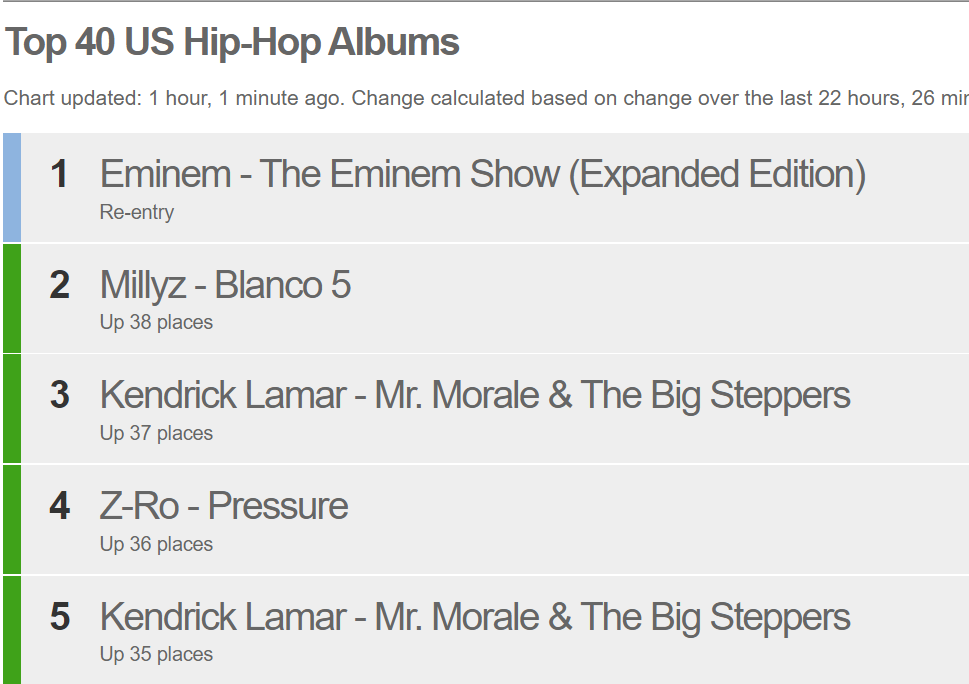Open the rank 3 Kendrick Lamar album title
Viewport: 969px width, 684px height.
coord(475,395)
